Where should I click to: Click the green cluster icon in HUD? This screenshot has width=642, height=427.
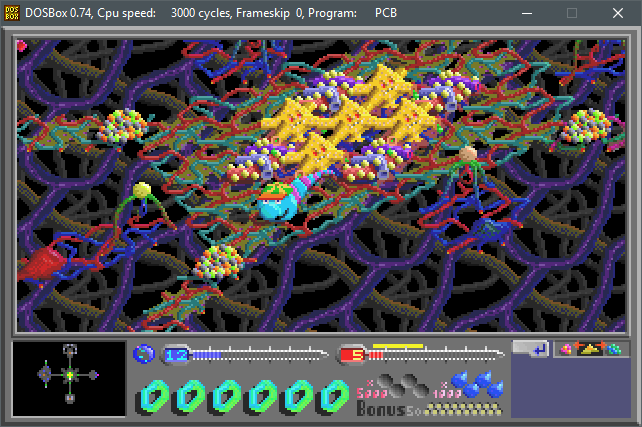point(614,349)
